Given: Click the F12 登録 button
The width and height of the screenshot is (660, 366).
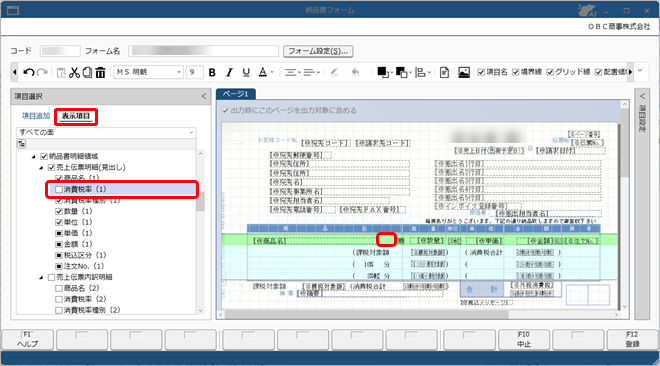Looking at the screenshot, I should coord(632,339).
